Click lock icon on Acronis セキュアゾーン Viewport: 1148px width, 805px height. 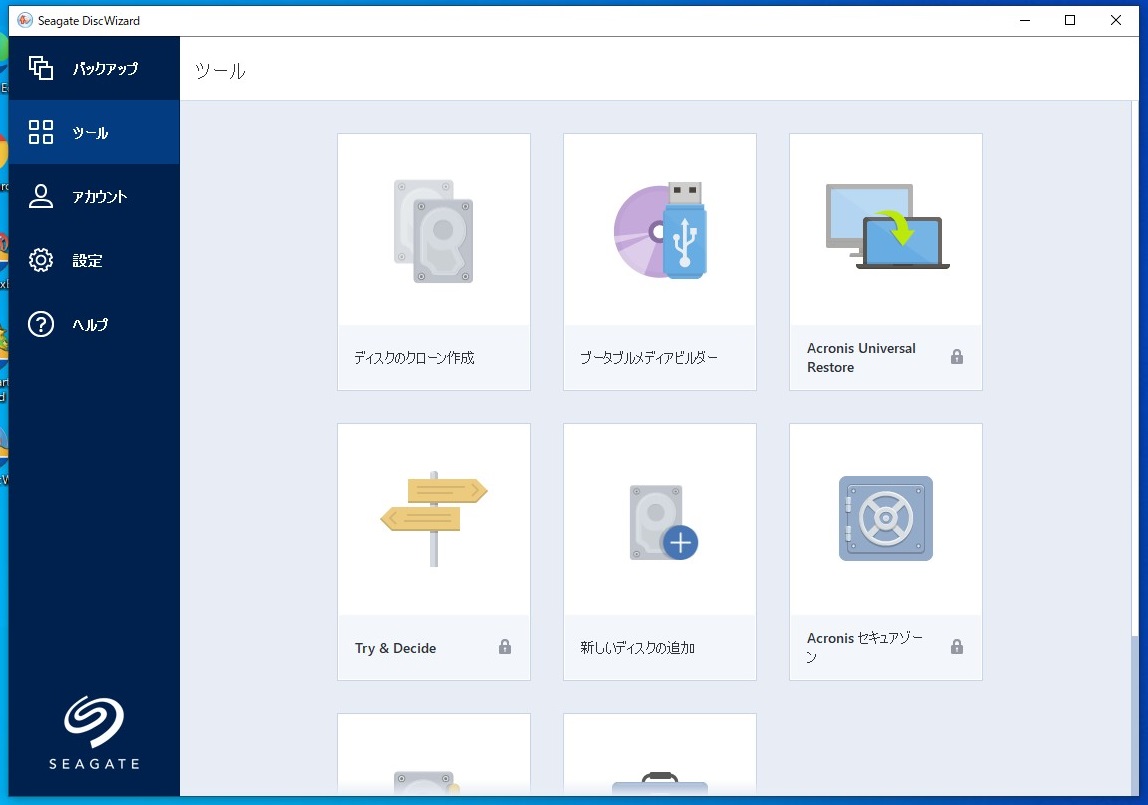(x=957, y=647)
